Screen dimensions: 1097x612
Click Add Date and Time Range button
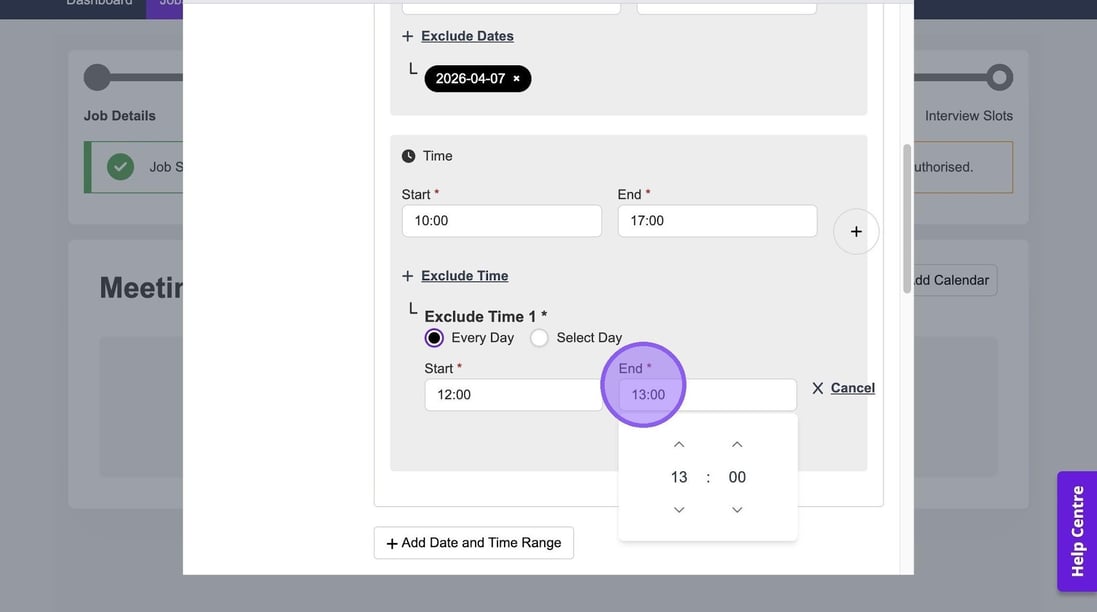click(x=474, y=543)
